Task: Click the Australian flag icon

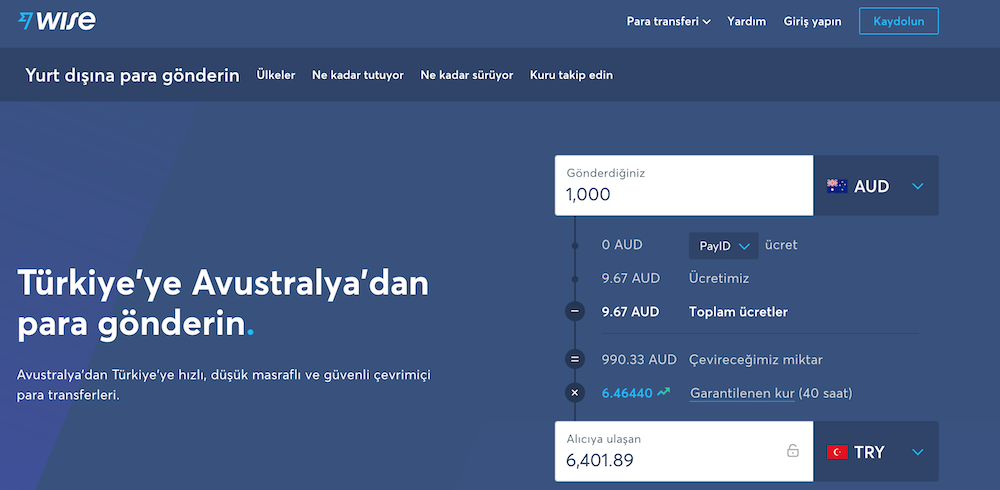Action: pyautogui.click(x=837, y=186)
